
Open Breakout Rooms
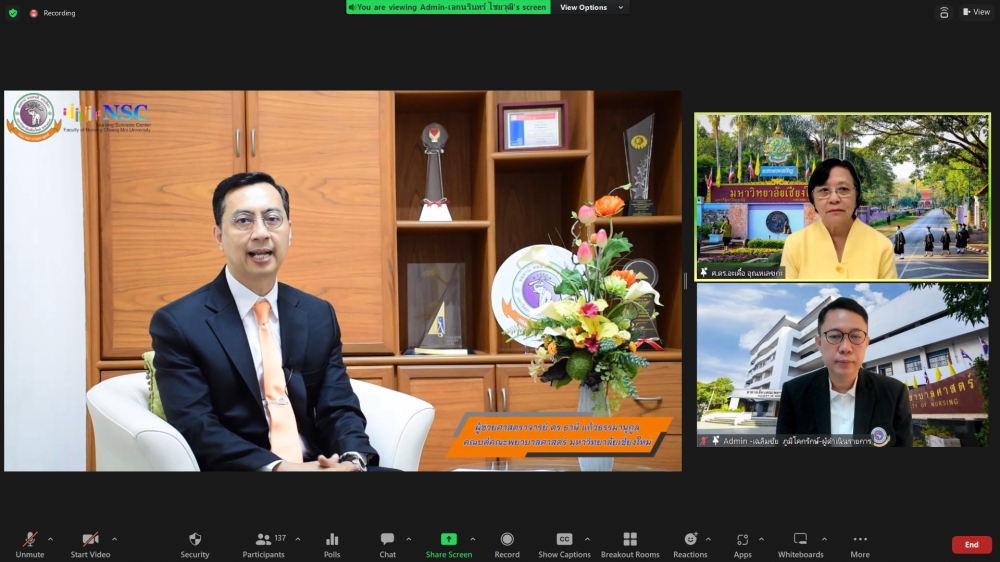[x=630, y=544]
